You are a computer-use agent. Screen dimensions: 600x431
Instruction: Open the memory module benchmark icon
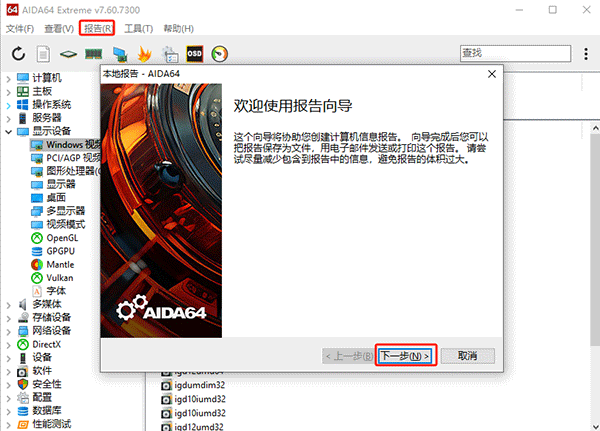pos(93,54)
